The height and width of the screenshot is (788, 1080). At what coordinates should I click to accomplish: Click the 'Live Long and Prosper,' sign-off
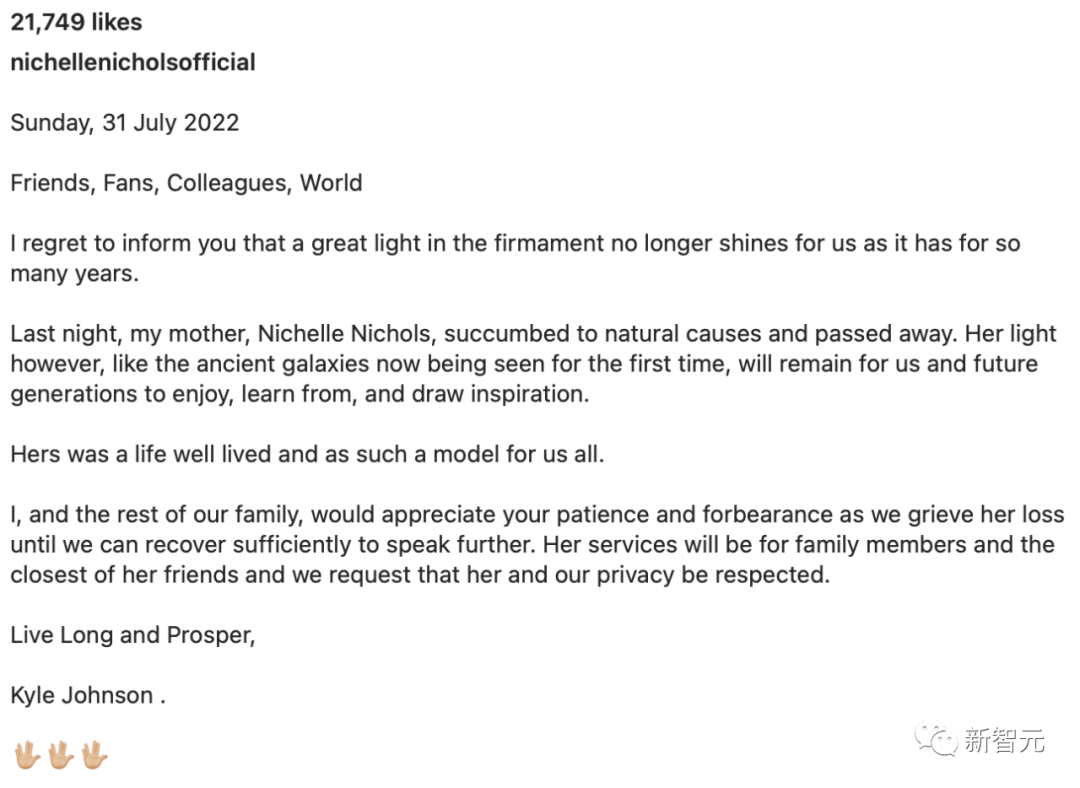pyautogui.click(x=133, y=635)
